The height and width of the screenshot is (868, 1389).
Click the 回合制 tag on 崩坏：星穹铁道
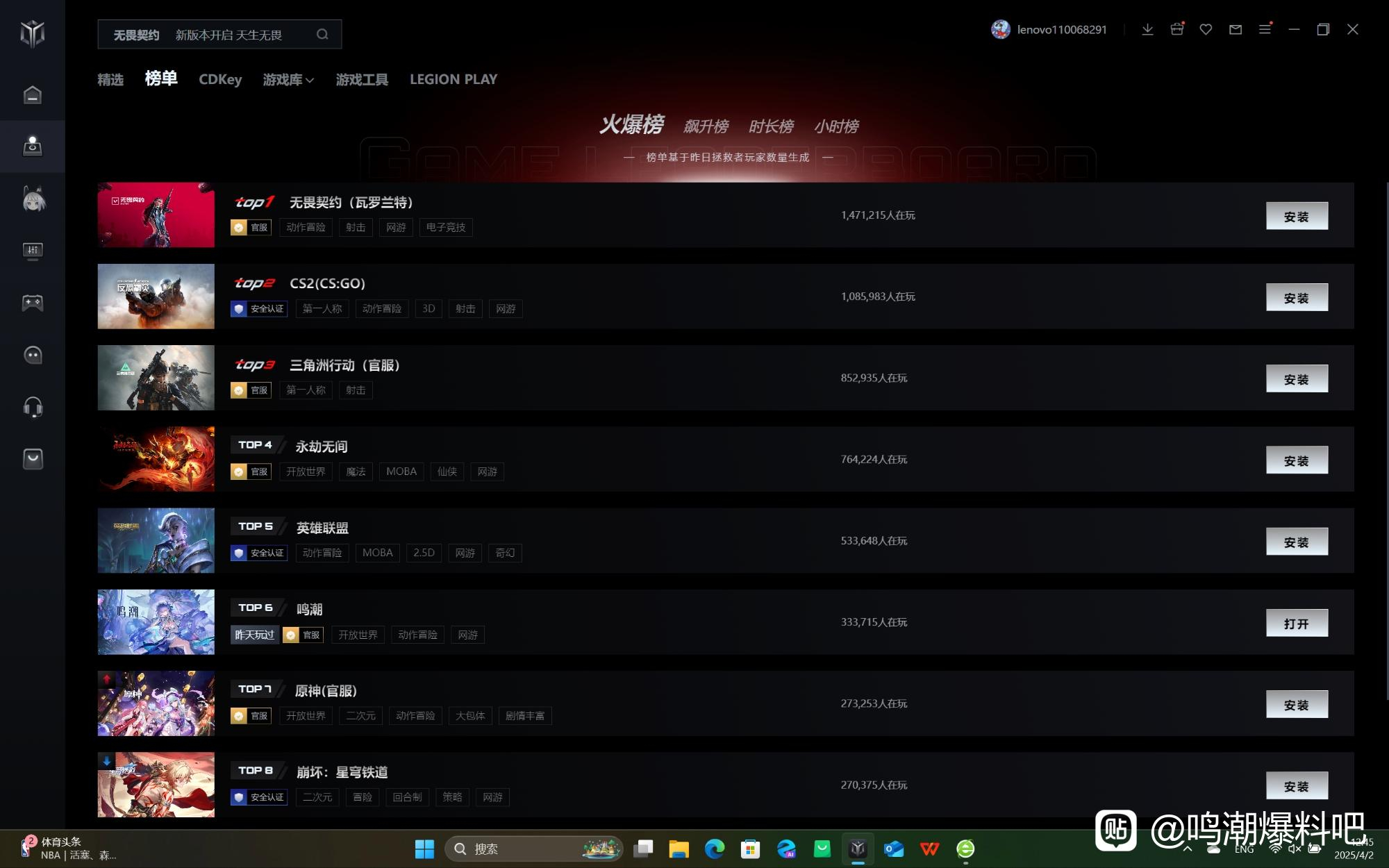(407, 797)
